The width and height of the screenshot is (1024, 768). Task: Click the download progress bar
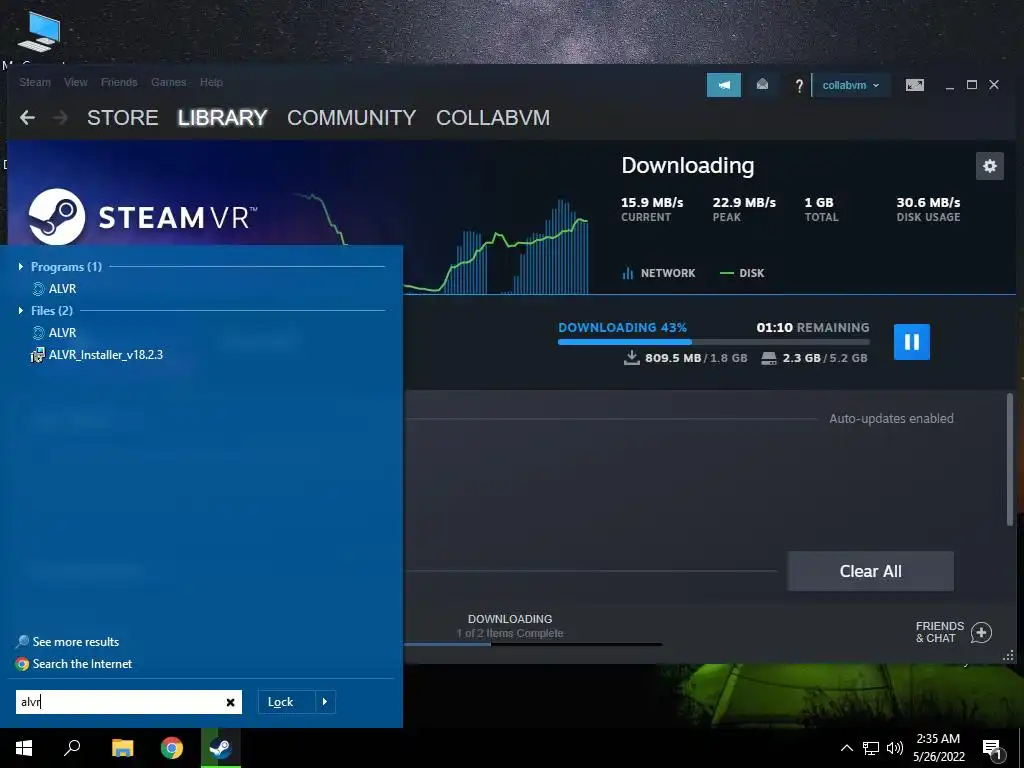tap(713, 342)
